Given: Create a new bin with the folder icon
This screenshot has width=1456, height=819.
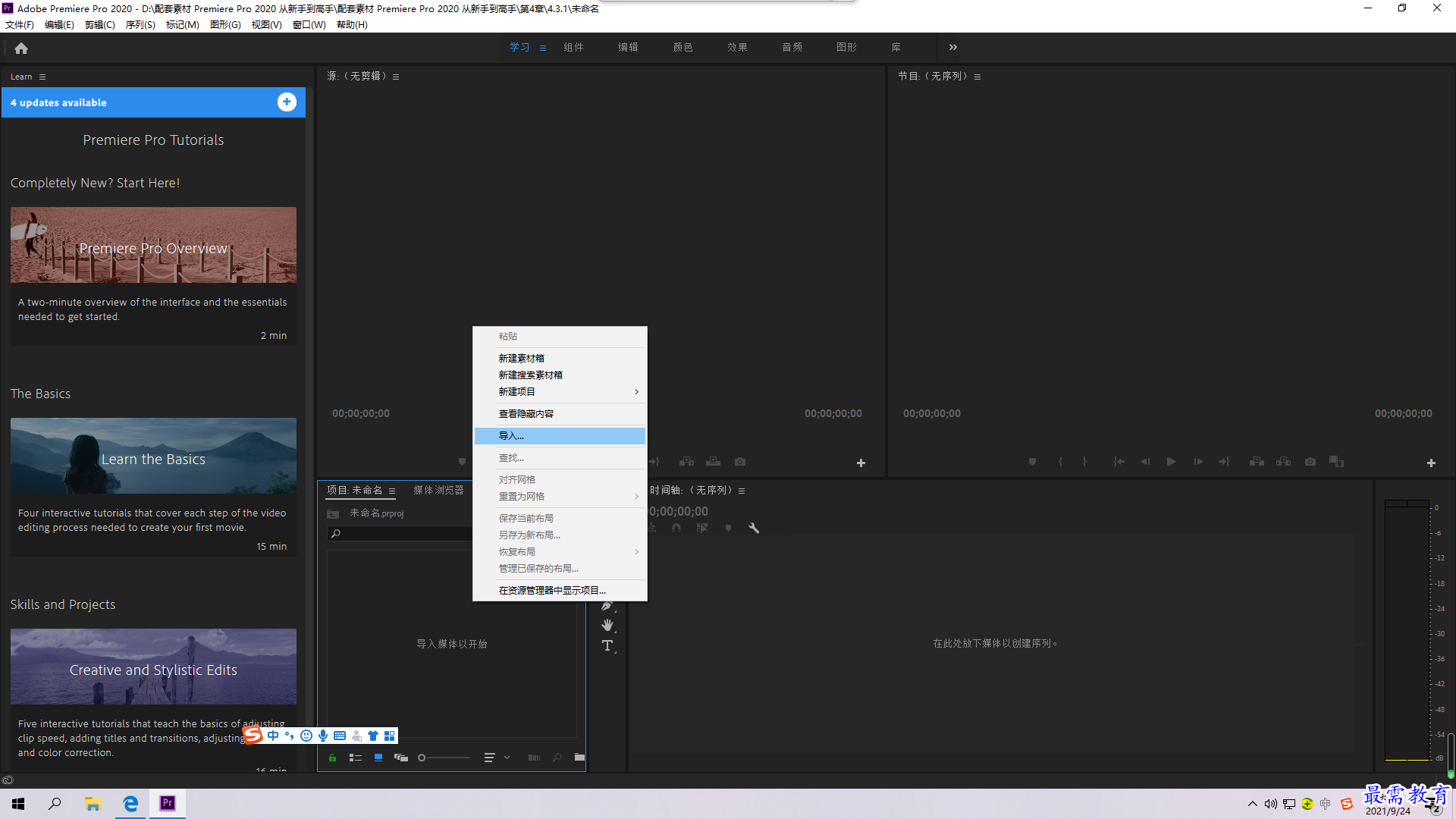Looking at the screenshot, I should 579,757.
